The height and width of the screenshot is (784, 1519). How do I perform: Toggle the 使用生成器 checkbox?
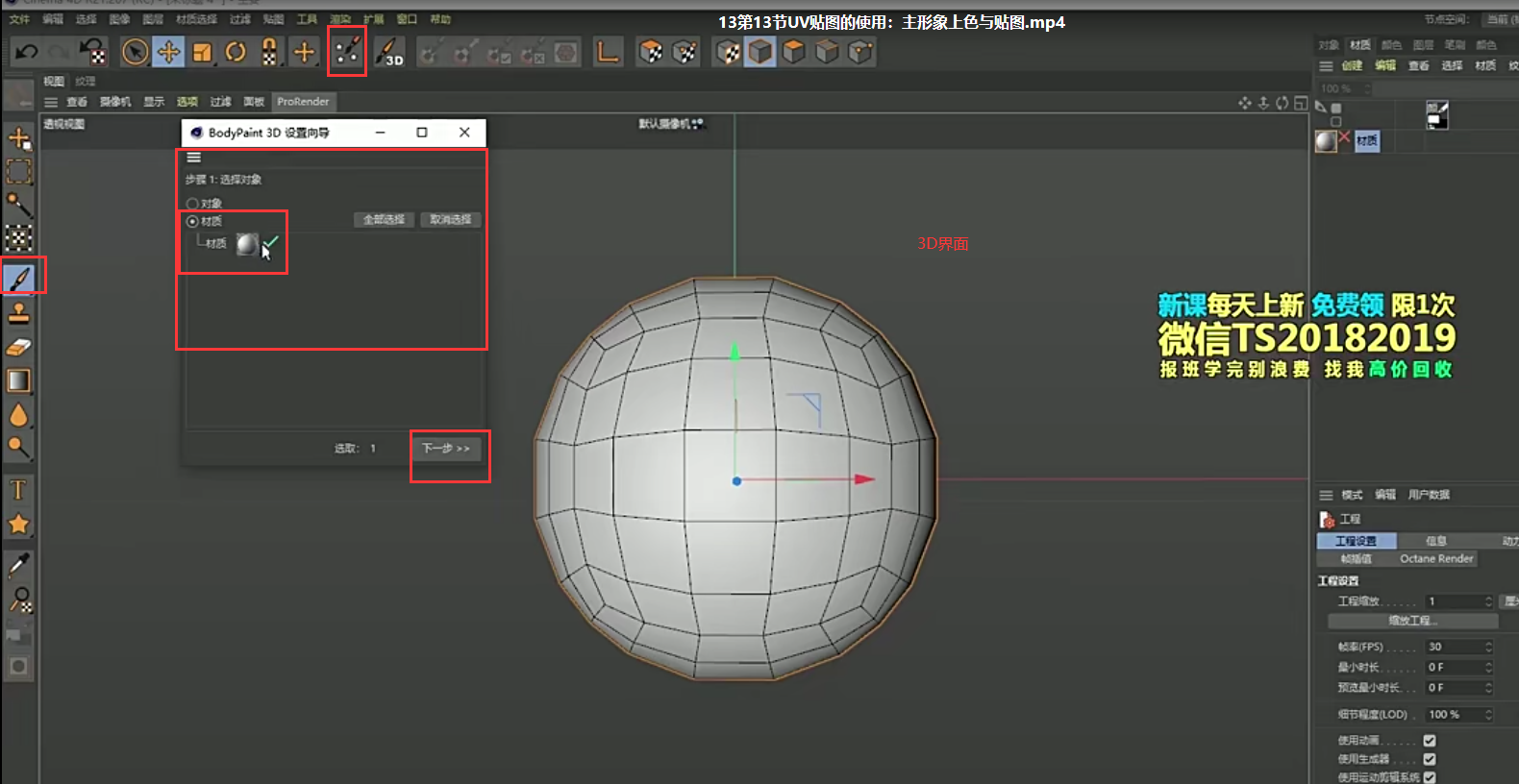pyautogui.click(x=1430, y=759)
